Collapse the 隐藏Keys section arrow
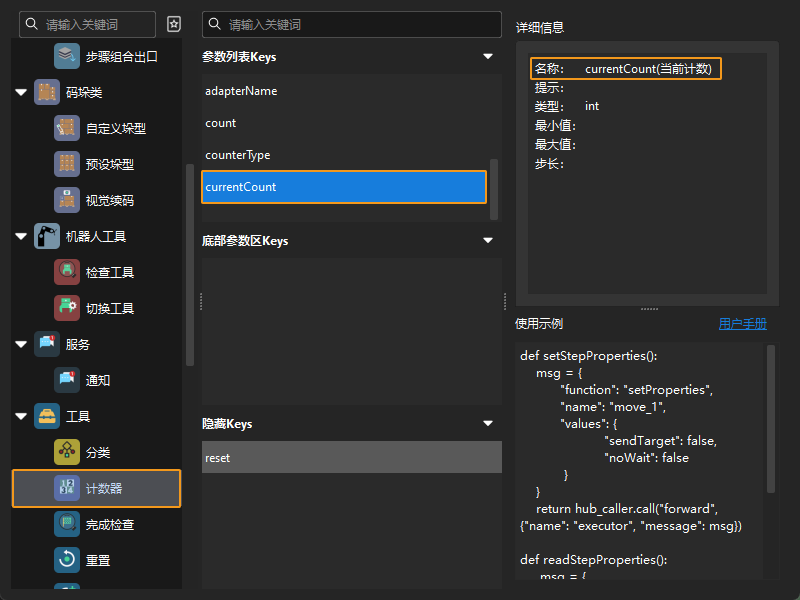The width and height of the screenshot is (800, 600). click(488, 424)
